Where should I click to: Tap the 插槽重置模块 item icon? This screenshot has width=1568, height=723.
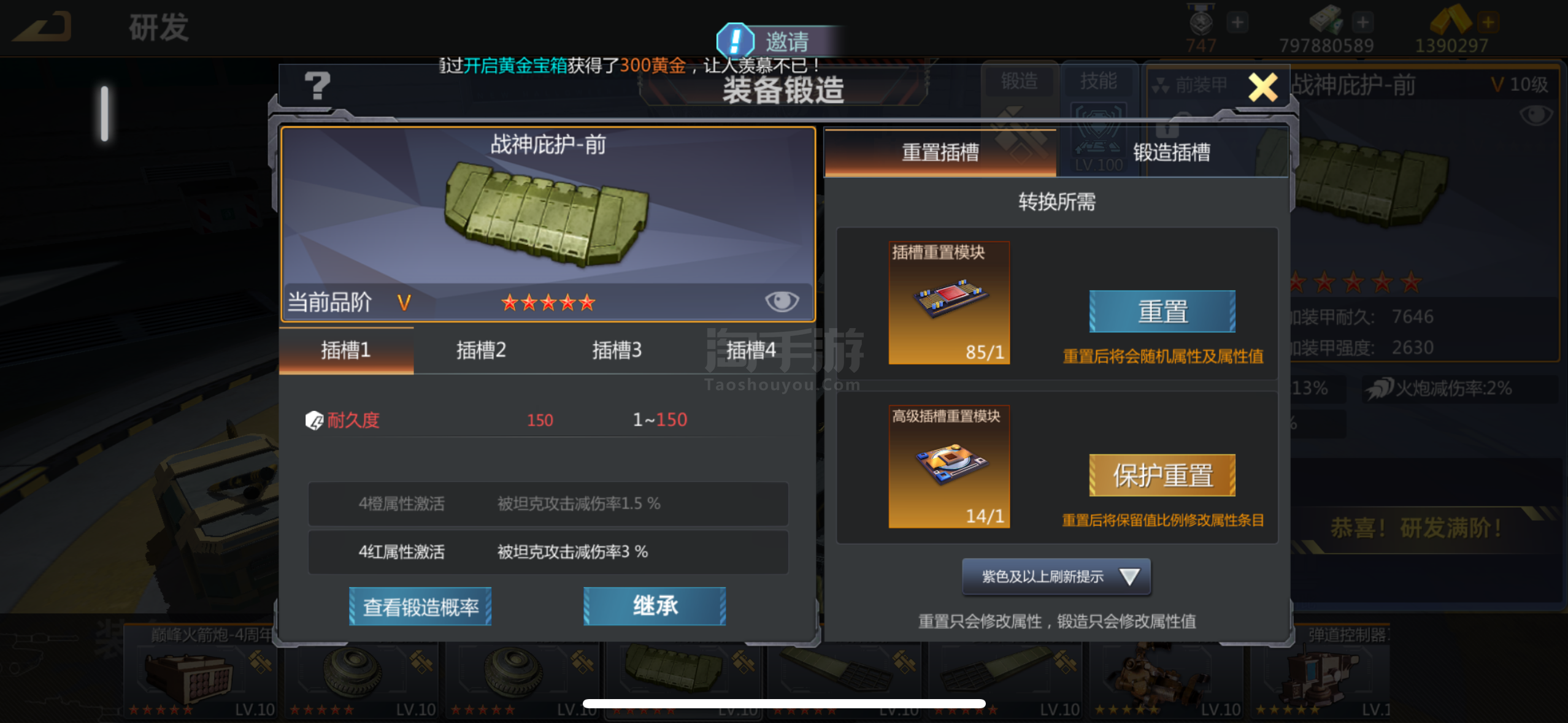949,303
